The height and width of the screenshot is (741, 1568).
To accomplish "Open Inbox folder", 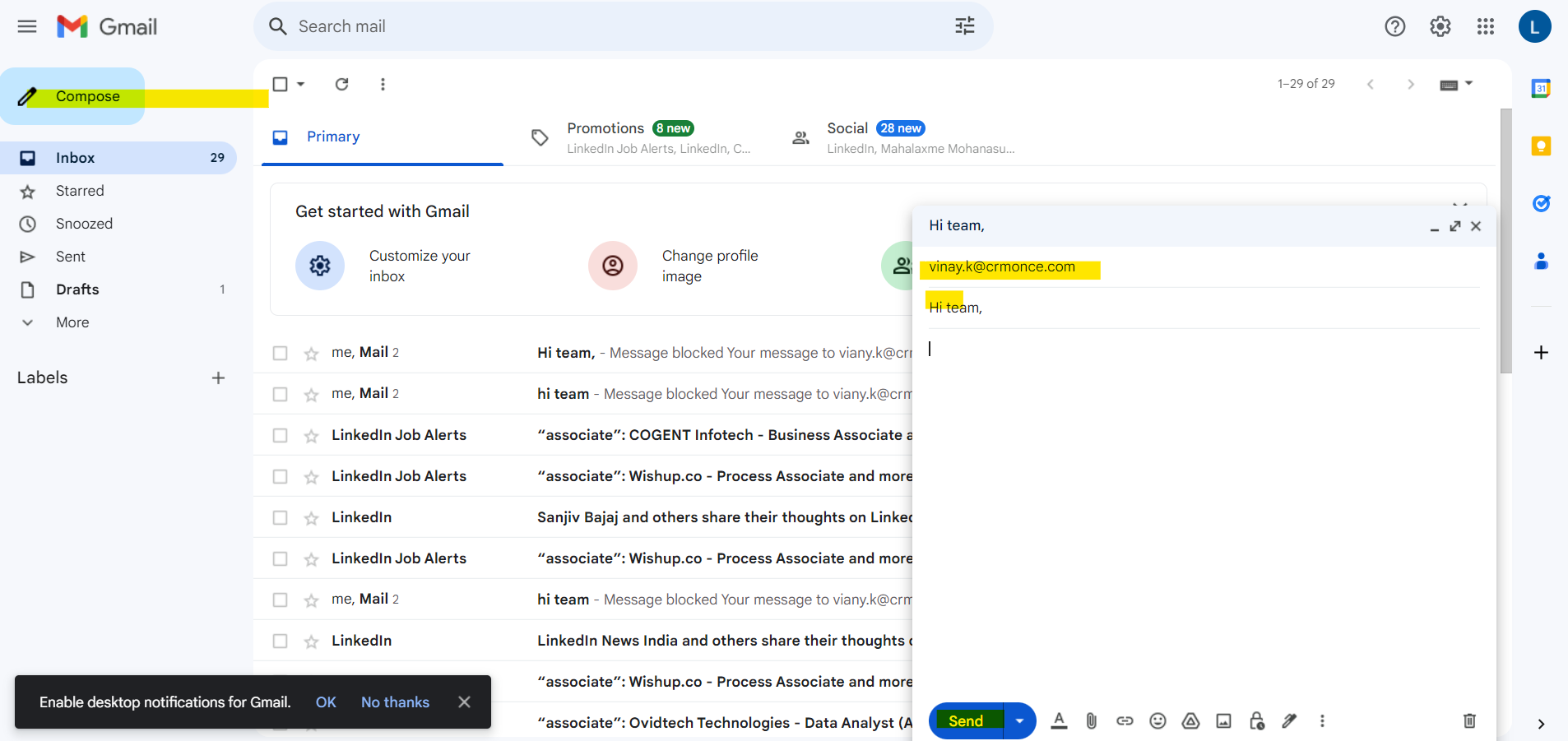I will click(118, 158).
